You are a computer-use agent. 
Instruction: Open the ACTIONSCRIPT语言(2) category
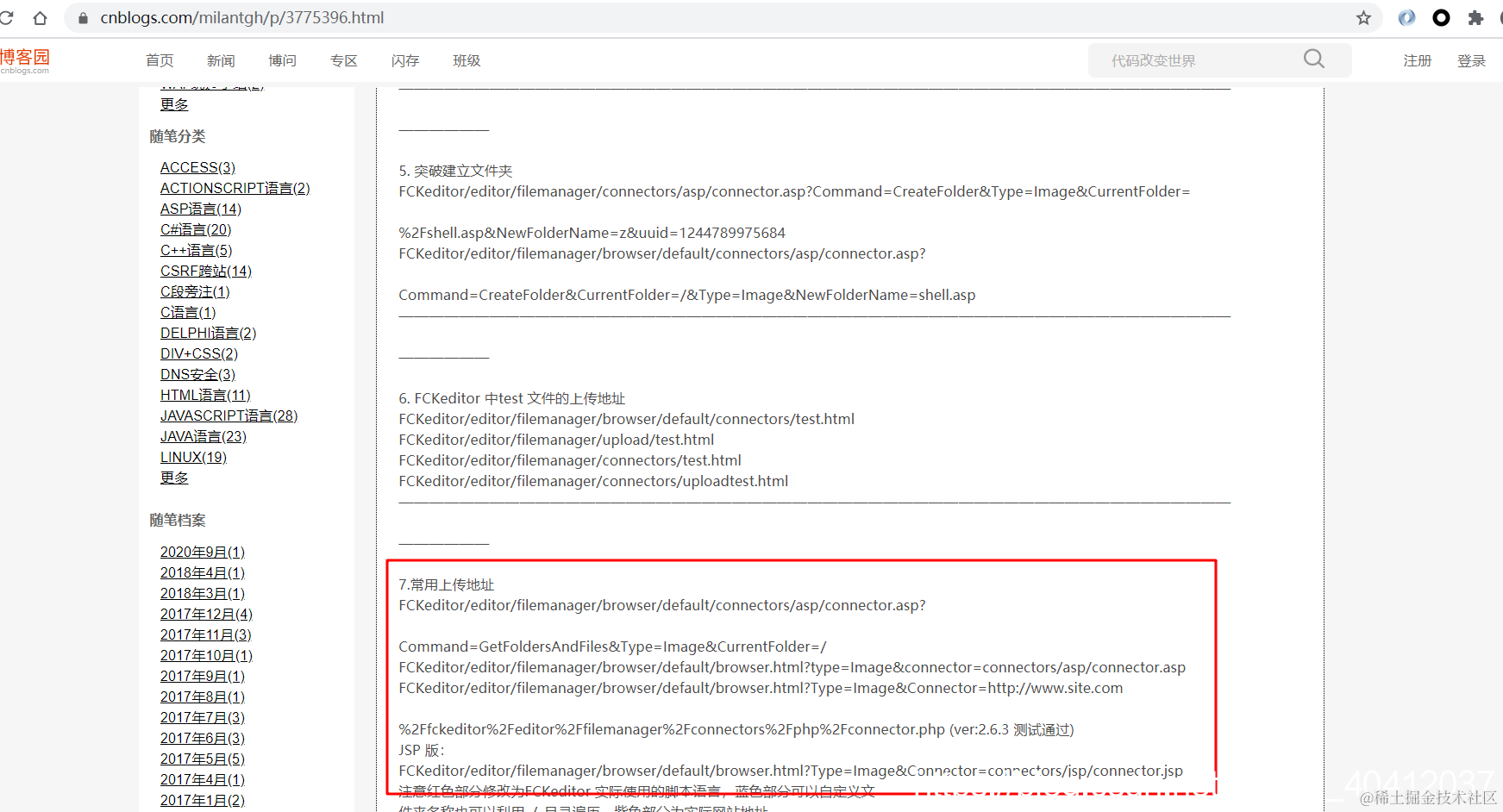pos(235,188)
